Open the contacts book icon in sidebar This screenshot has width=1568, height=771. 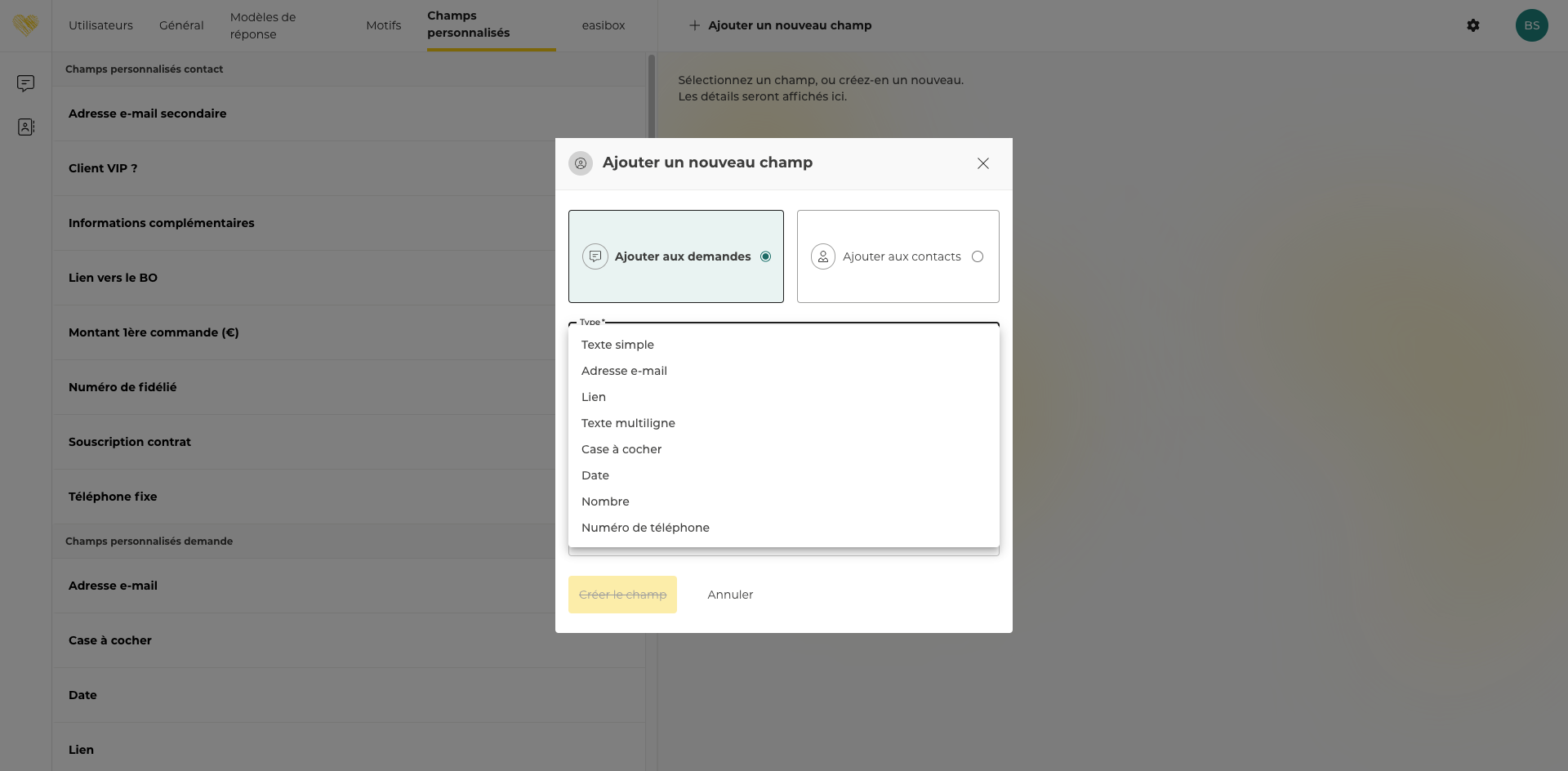tap(25, 127)
